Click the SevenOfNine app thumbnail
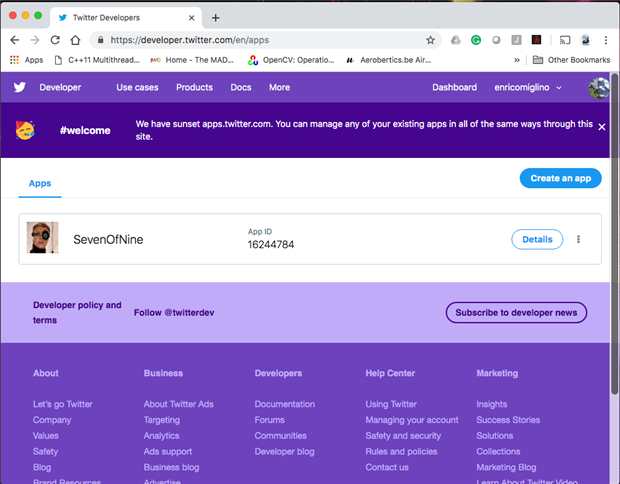 [42, 238]
